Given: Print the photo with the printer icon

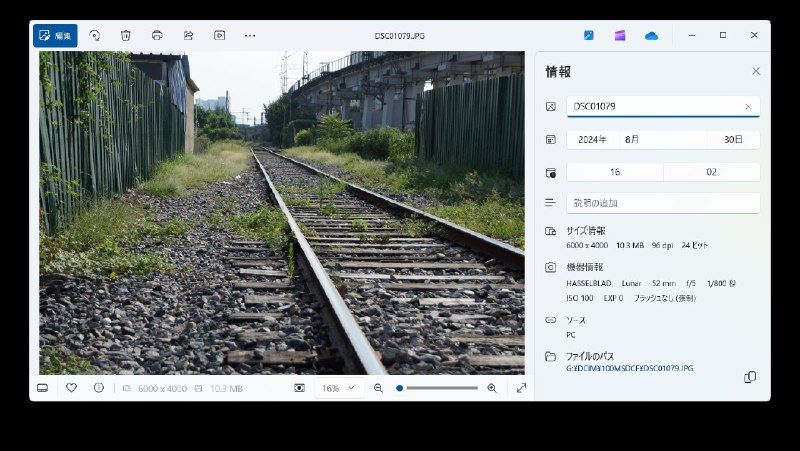Looking at the screenshot, I should [157, 36].
